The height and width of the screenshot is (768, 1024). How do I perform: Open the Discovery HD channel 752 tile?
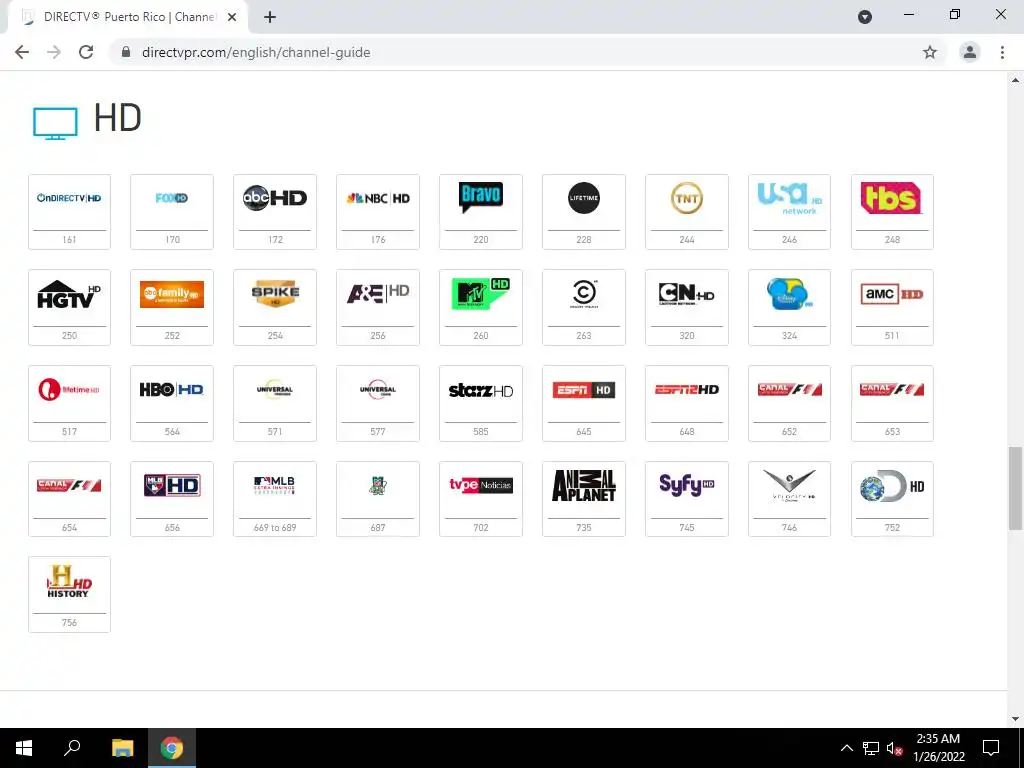pos(892,499)
